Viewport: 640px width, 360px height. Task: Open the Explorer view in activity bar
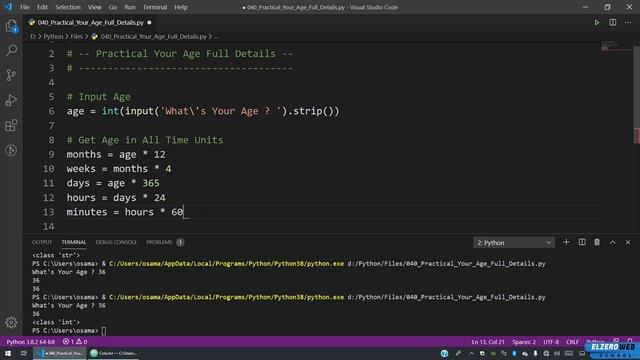click(11, 26)
